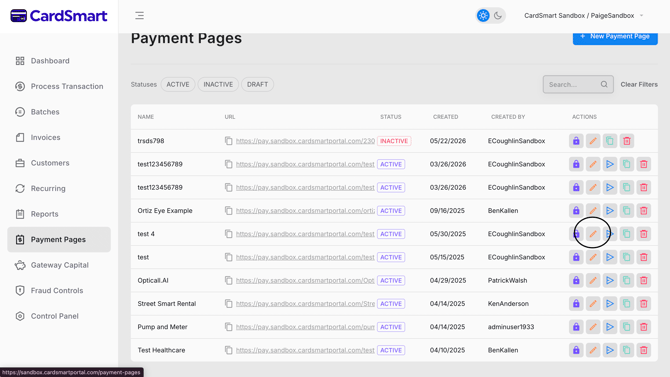Delete the Ortiz Eye Example page
Screen dimensions: 670x377
644,211
